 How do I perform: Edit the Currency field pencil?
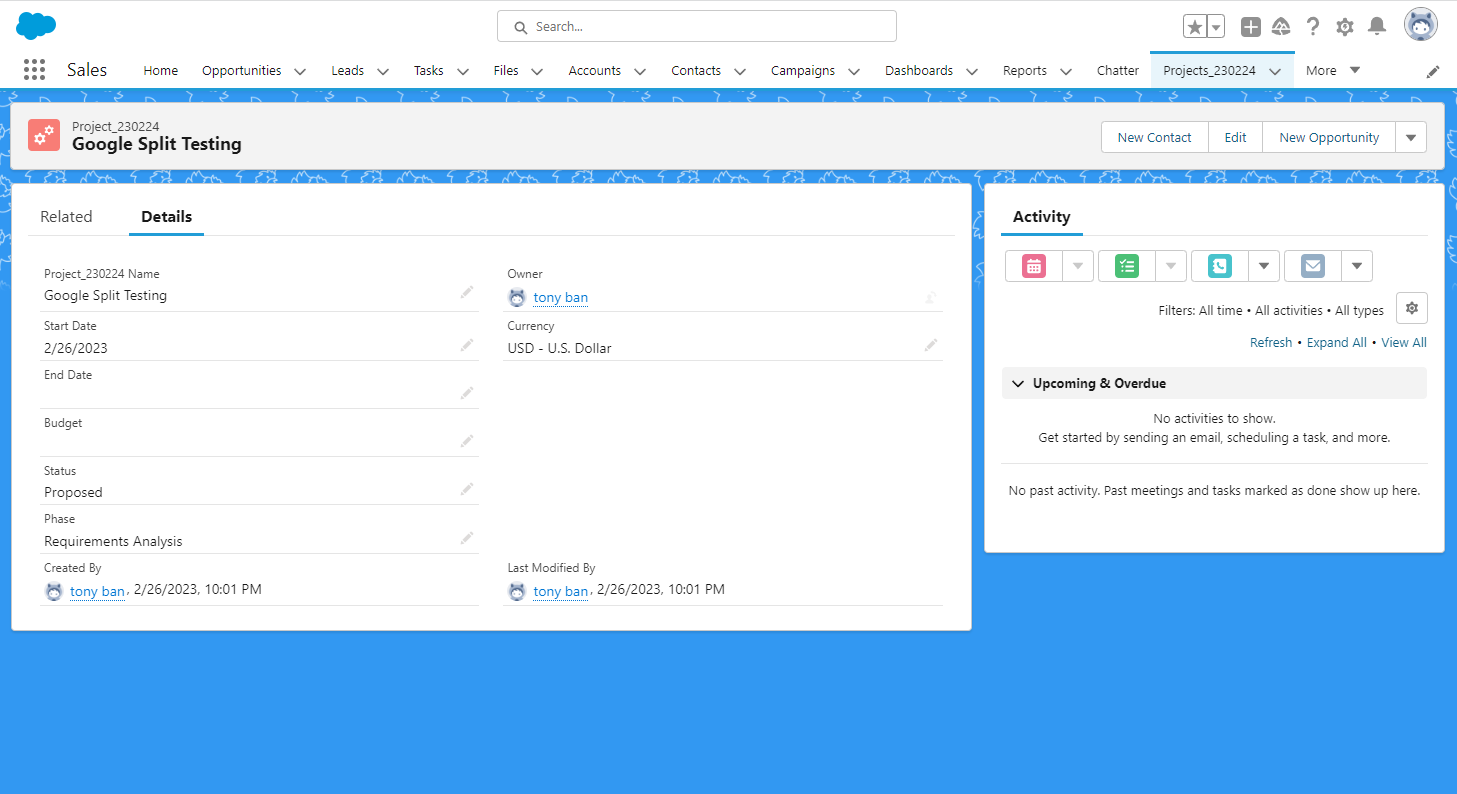pos(931,345)
